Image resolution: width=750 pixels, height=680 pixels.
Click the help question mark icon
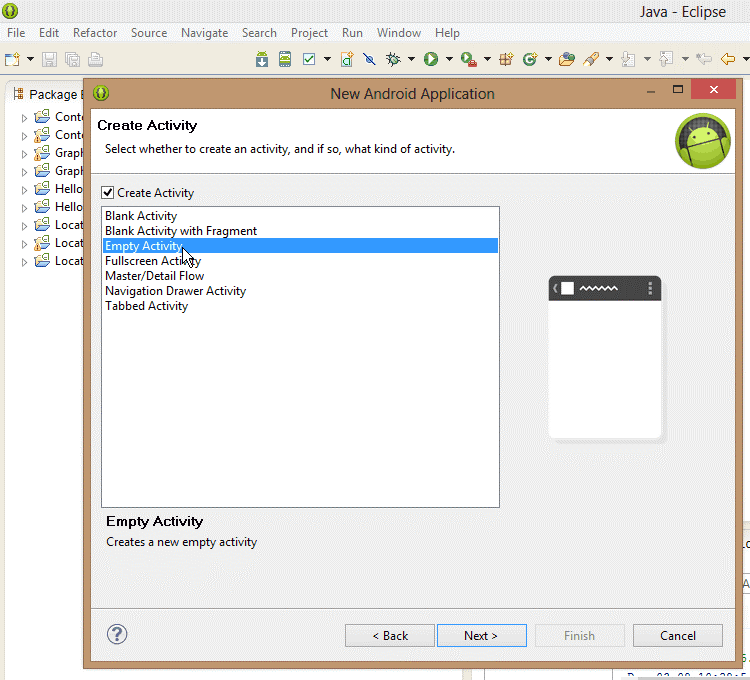pos(117,634)
